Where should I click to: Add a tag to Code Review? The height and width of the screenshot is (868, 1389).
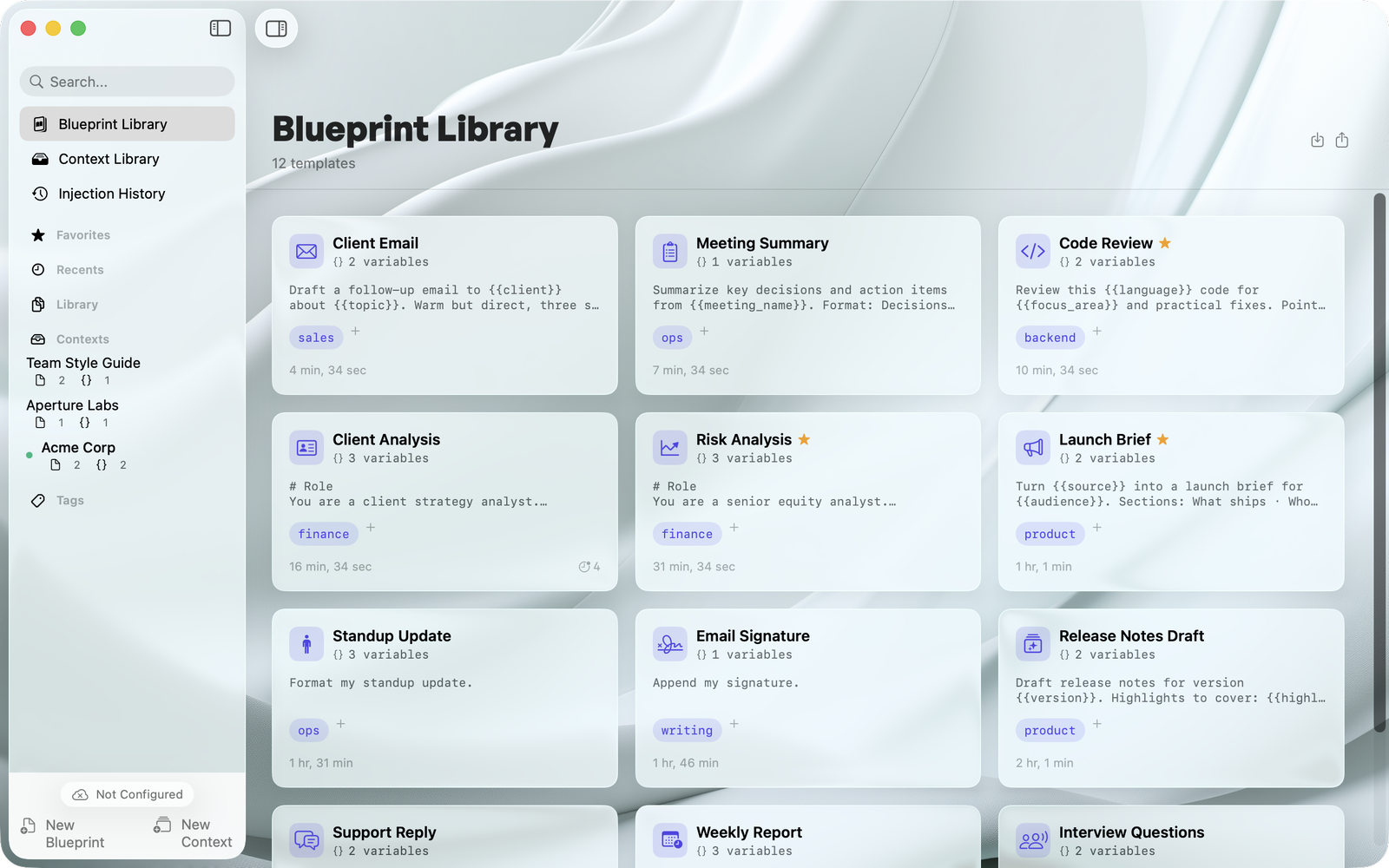point(1097,332)
